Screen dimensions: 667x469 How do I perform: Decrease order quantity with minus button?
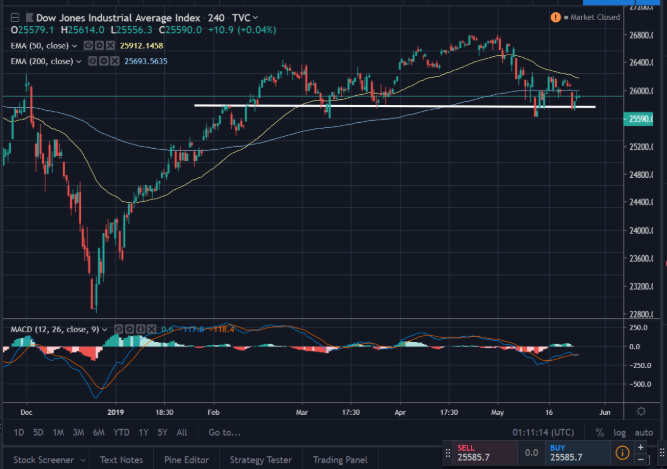[x=640, y=459]
